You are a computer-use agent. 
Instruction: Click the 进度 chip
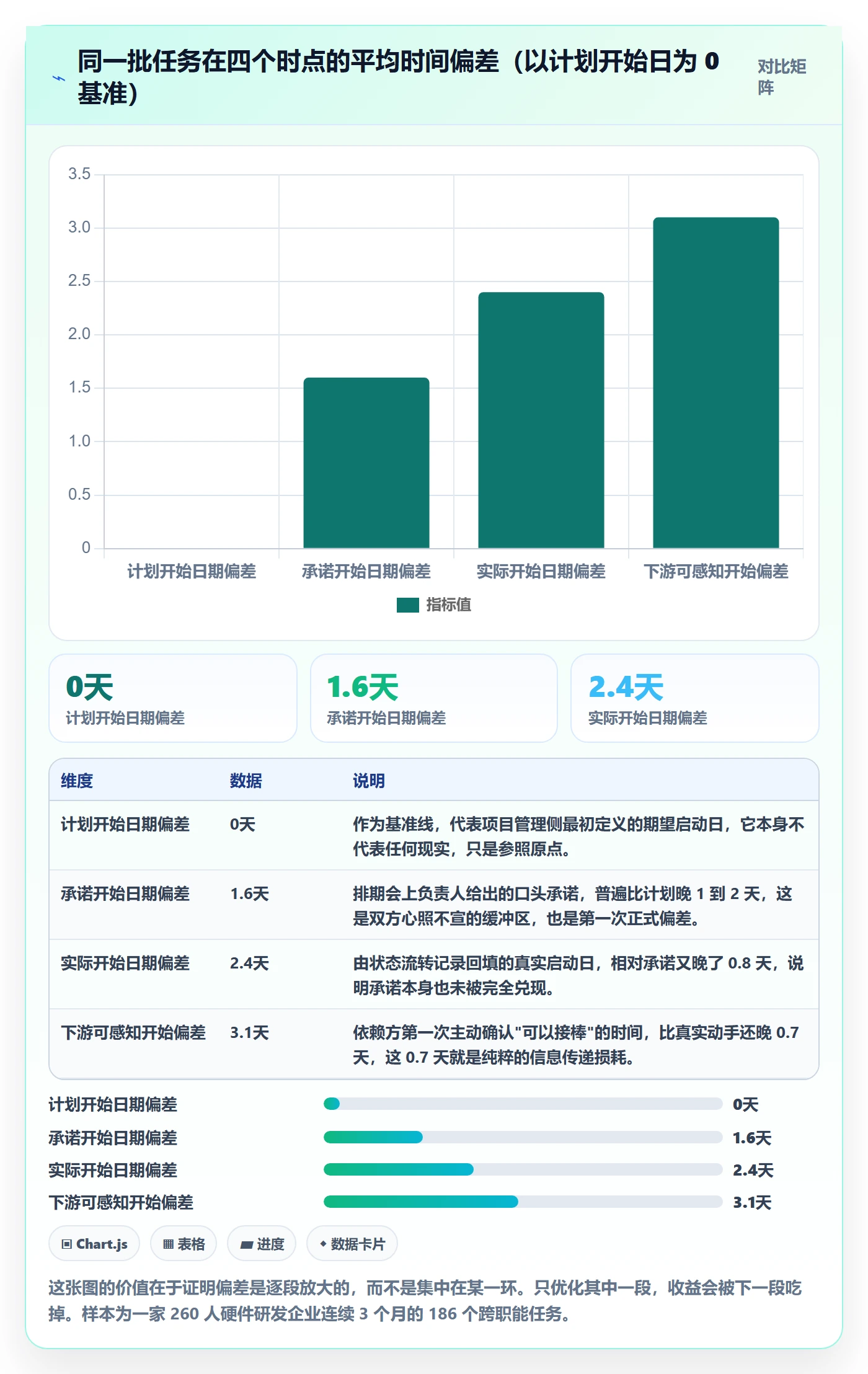(x=262, y=1244)
